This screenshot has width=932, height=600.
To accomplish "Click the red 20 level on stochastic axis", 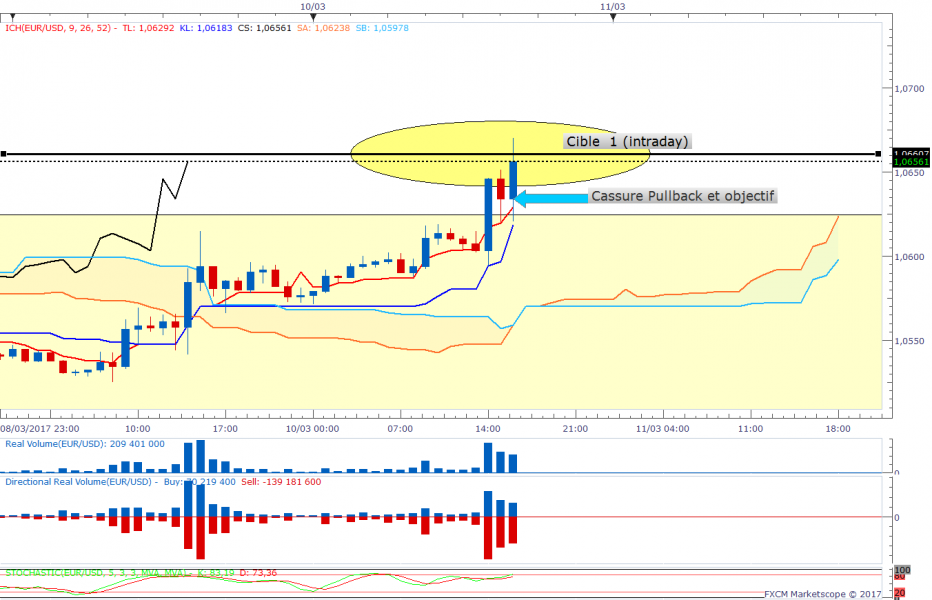I will click(900, 593).
